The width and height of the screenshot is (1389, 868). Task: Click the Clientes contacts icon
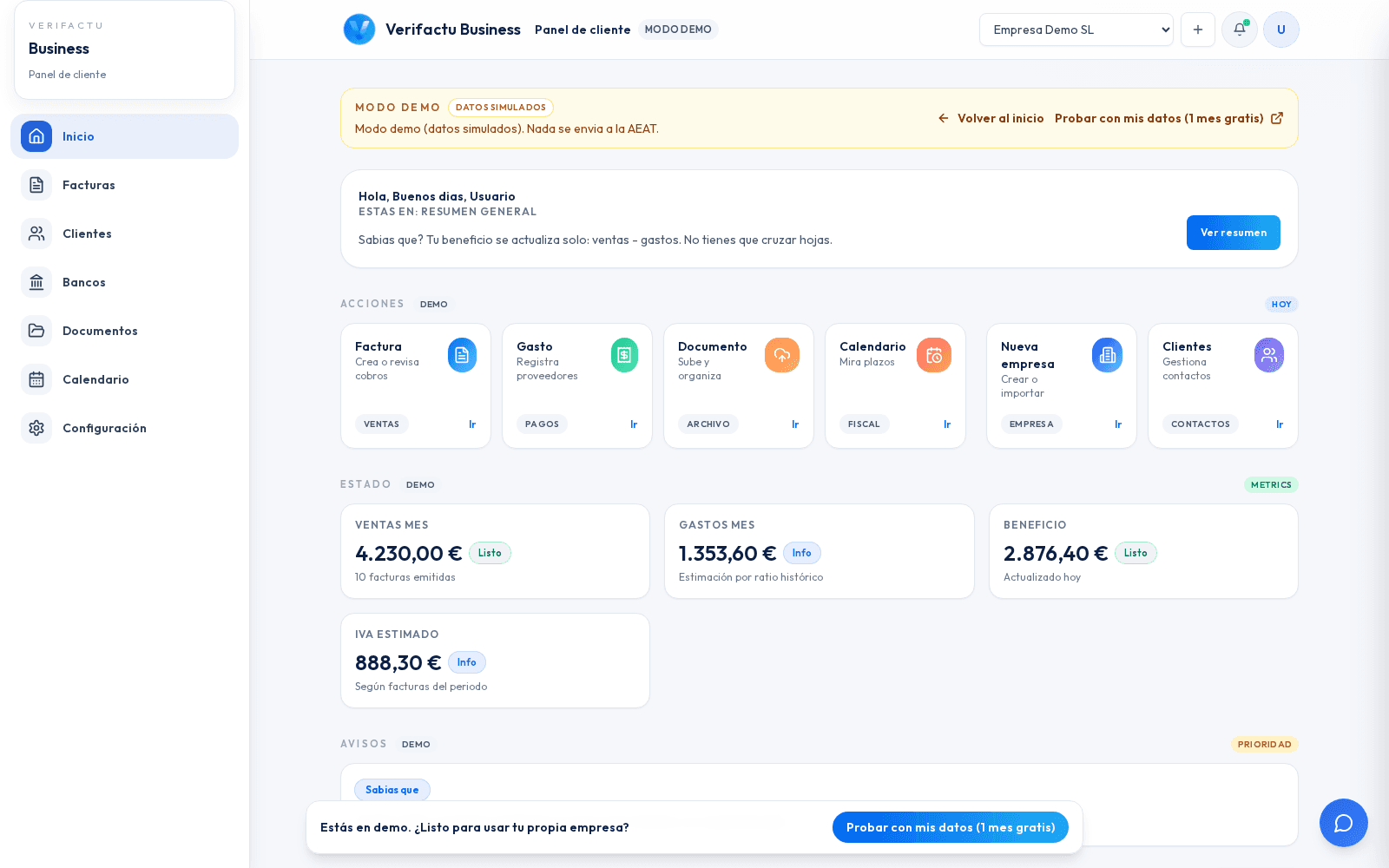point(1268,355)
